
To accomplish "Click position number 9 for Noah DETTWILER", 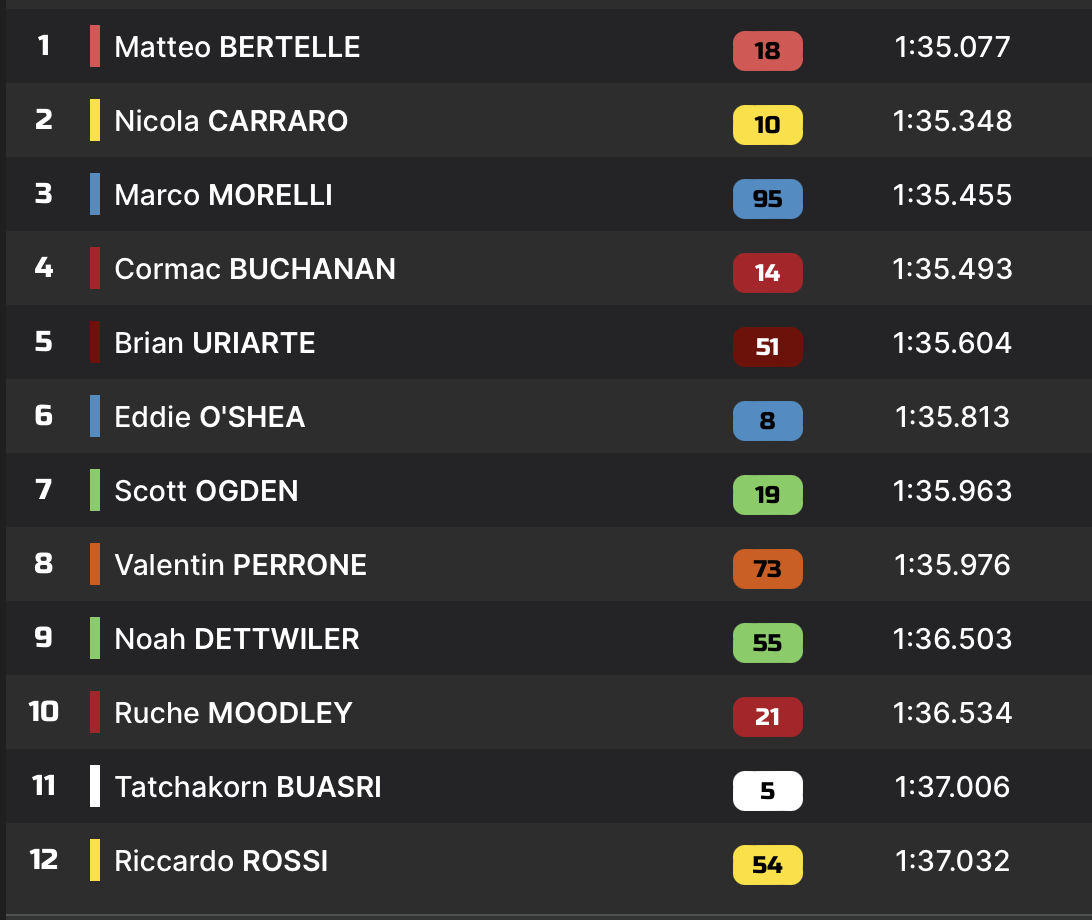I will pyautogui.click(x=43, y=638).
